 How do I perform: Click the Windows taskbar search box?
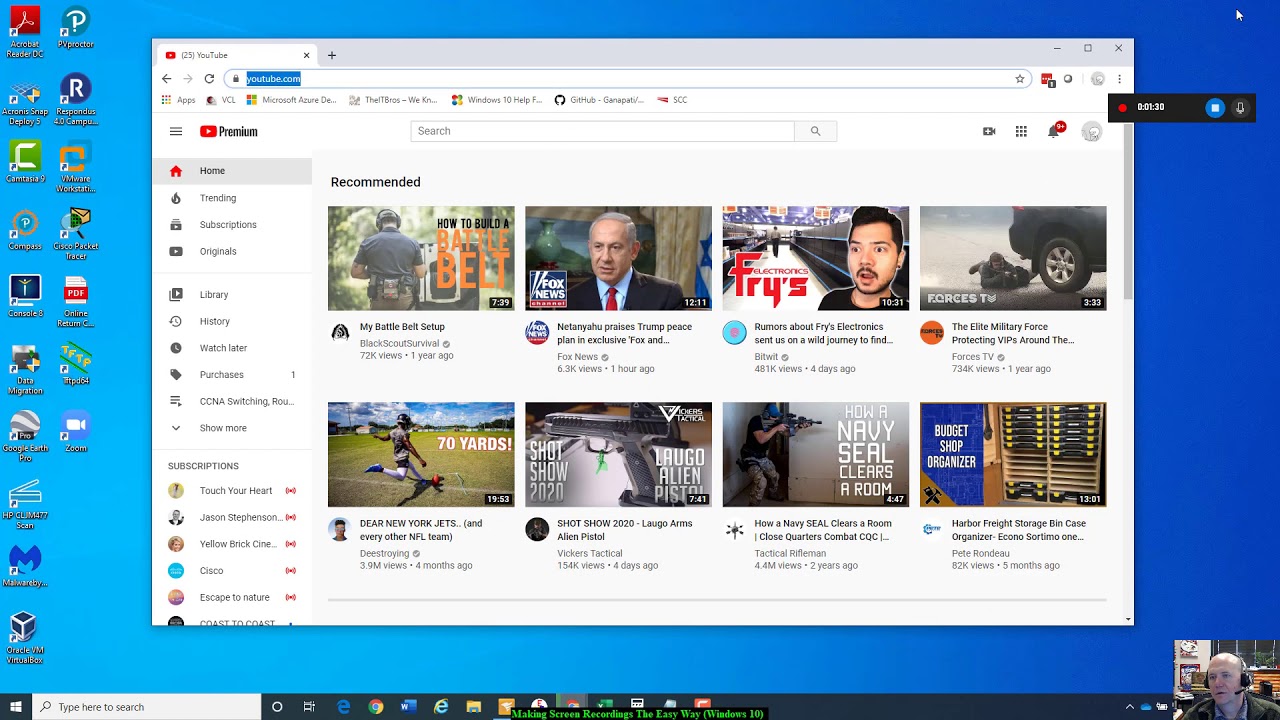[x=146, y=707]
